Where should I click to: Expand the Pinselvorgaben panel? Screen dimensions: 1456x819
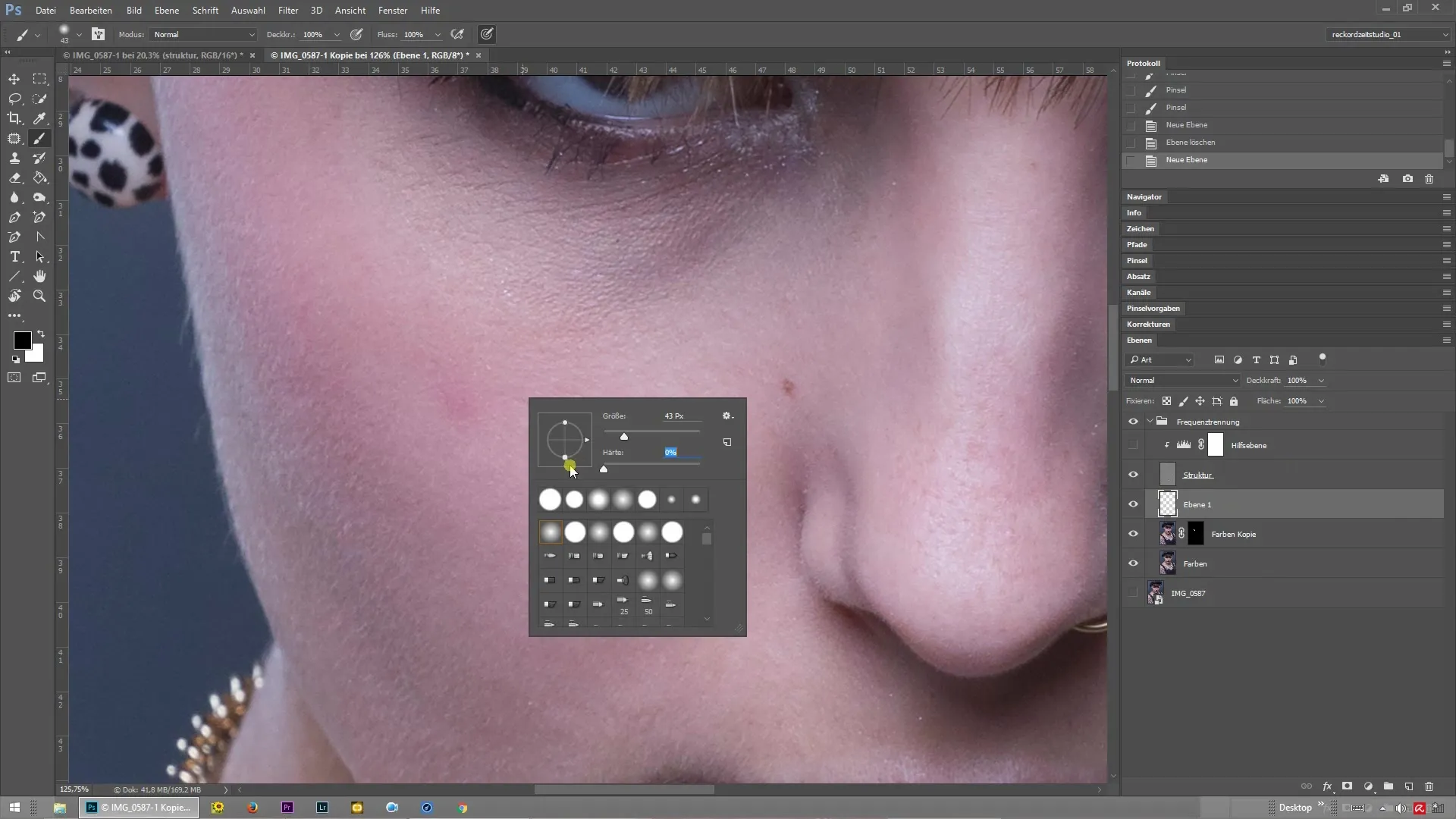(x=1153, y=308)
